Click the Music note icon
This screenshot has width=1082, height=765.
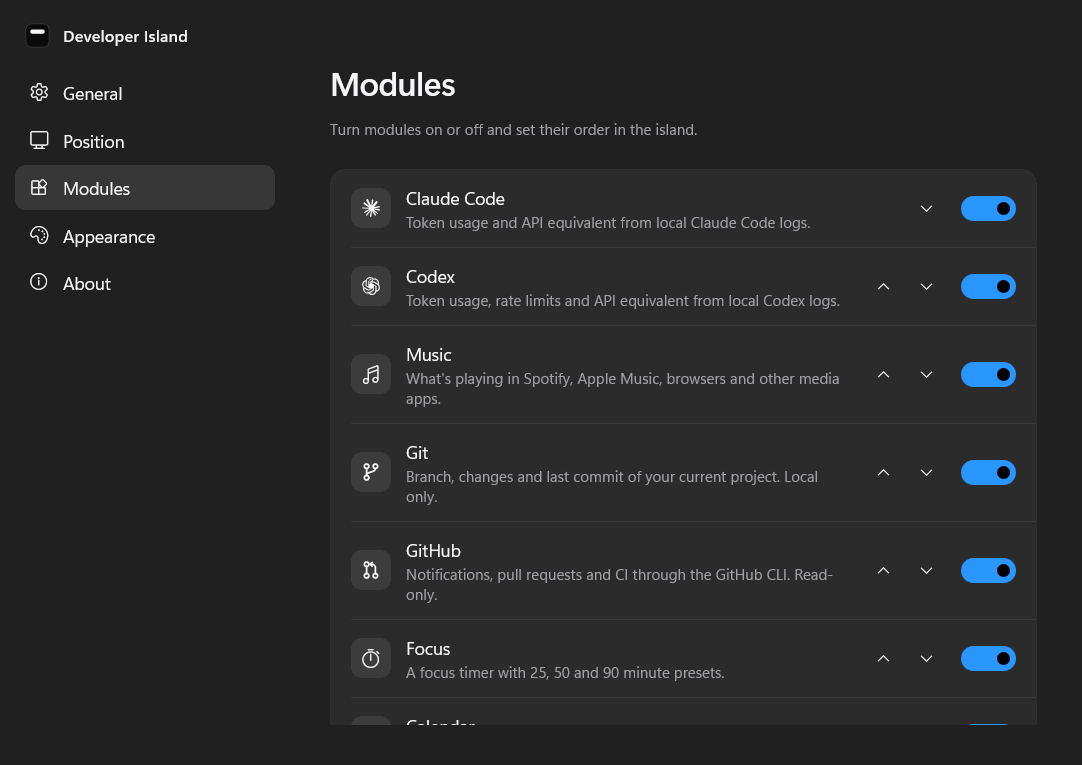(x=371, y=375)
